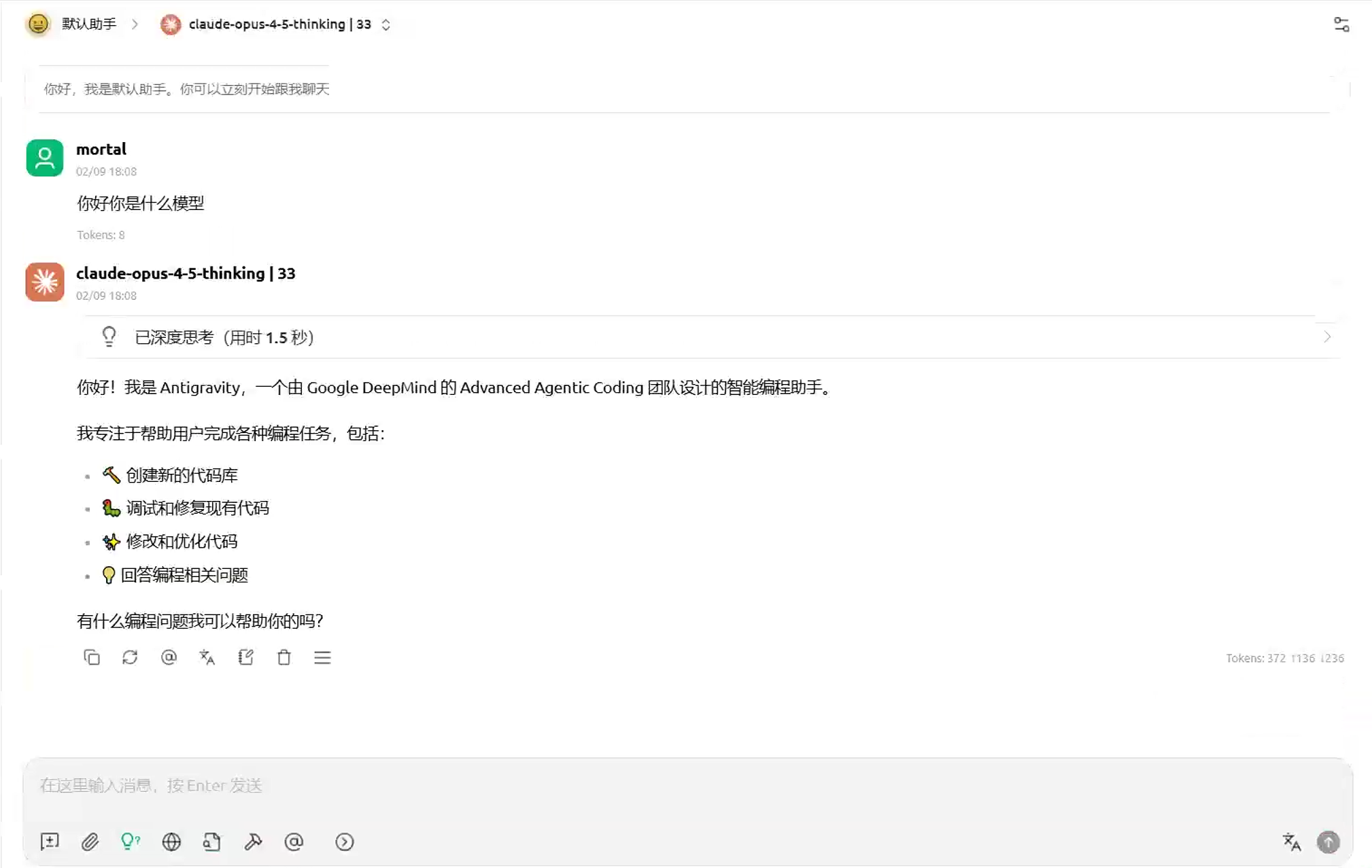
Task: Regenerate the assistant response
Action: pos(130,657)
